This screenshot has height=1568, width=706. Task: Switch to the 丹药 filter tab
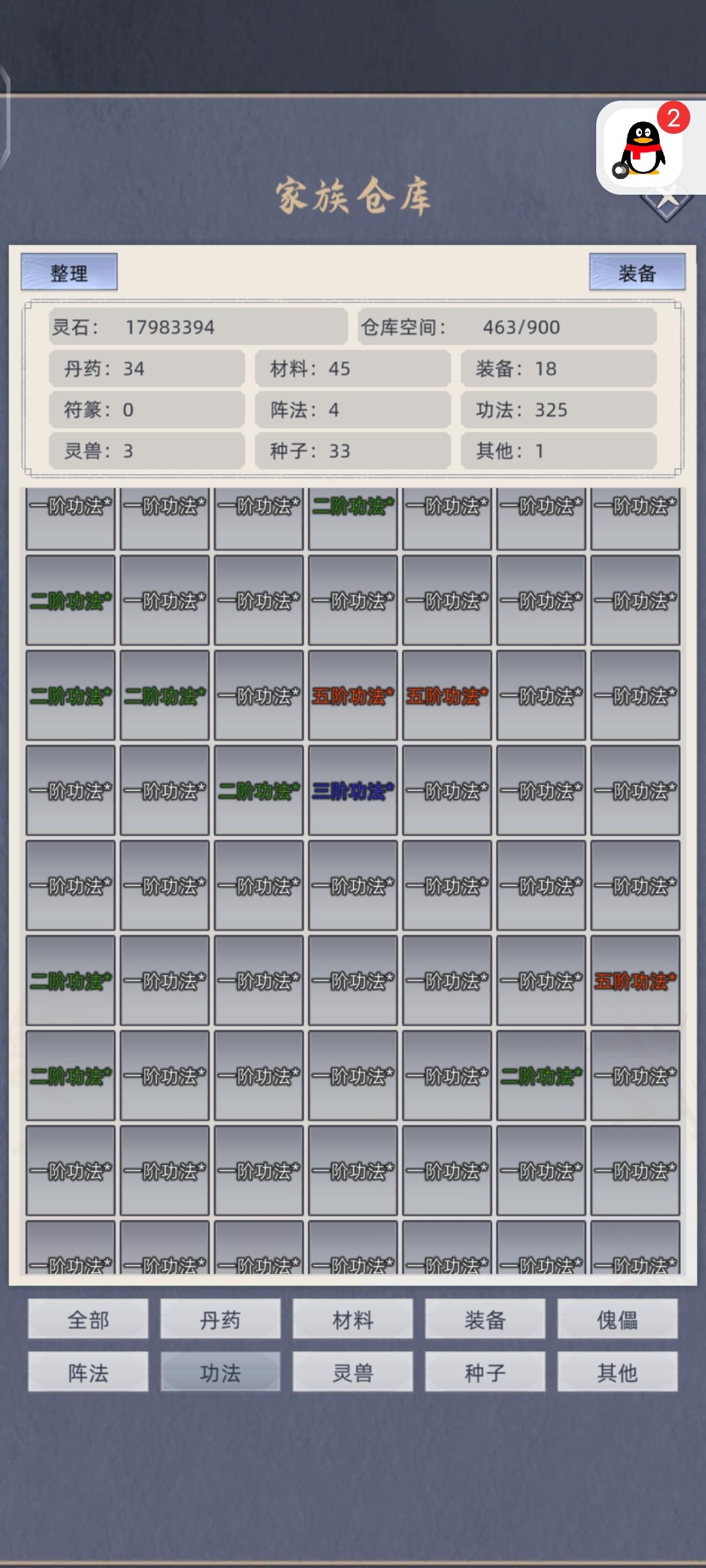[x=220, y=1319]
